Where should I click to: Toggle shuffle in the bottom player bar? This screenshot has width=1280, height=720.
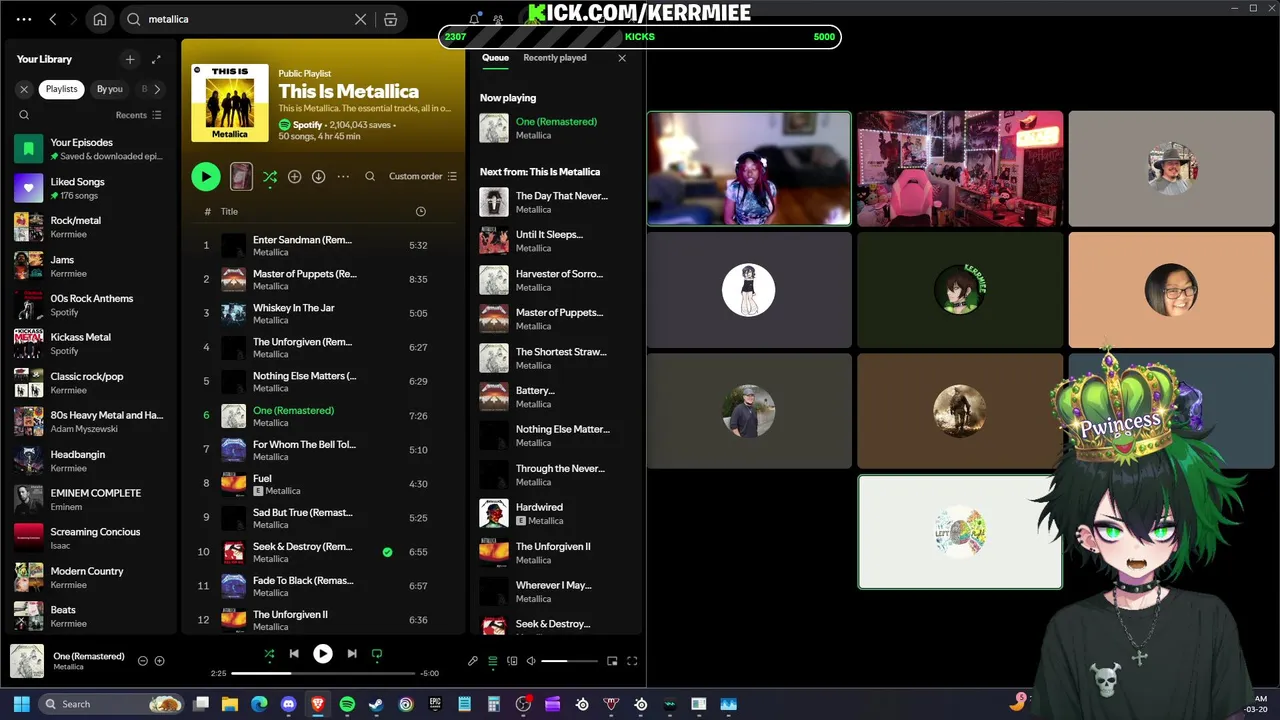269,654
